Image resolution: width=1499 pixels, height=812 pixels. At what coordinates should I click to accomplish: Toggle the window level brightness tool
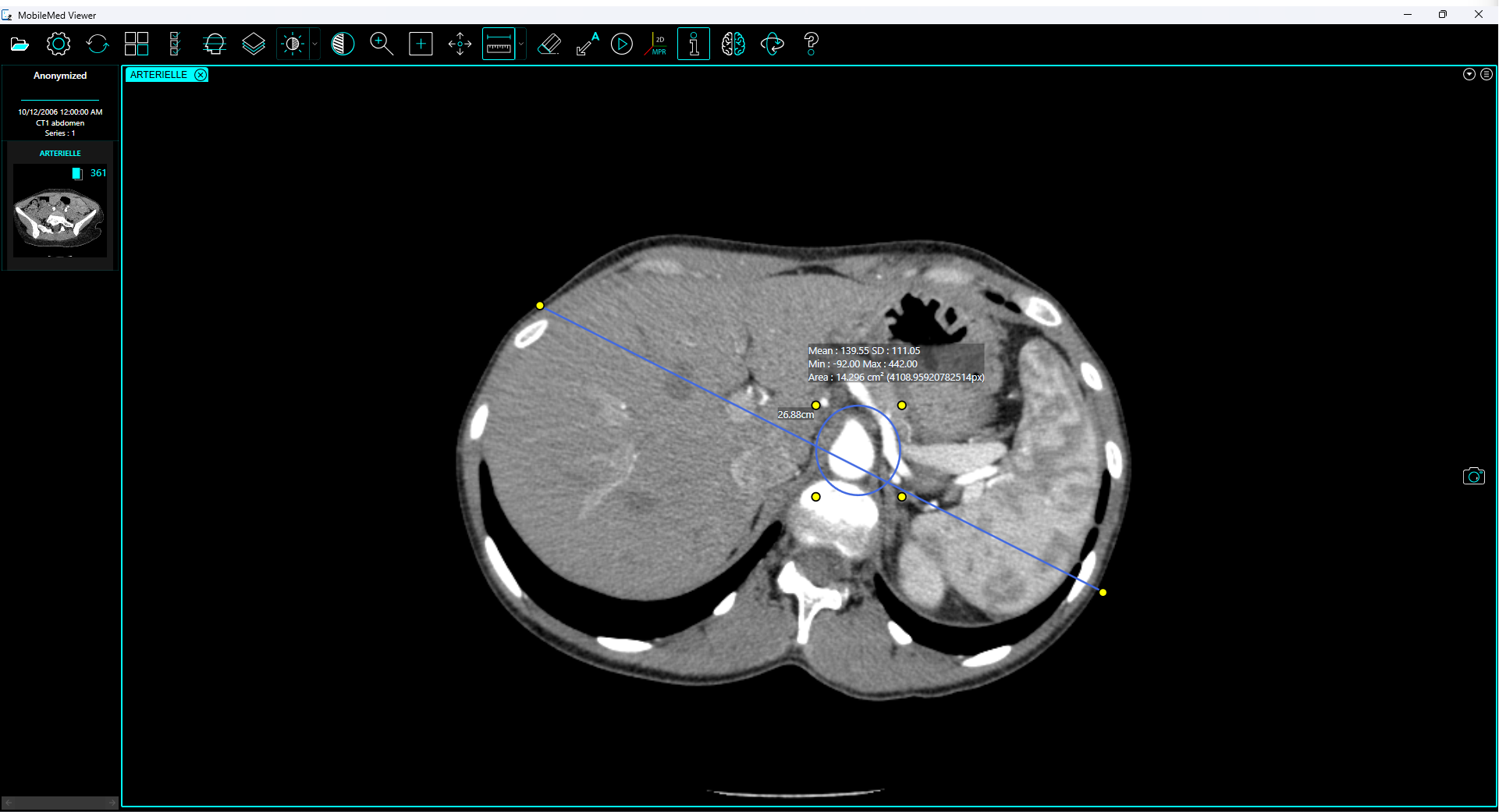[292, 44]
